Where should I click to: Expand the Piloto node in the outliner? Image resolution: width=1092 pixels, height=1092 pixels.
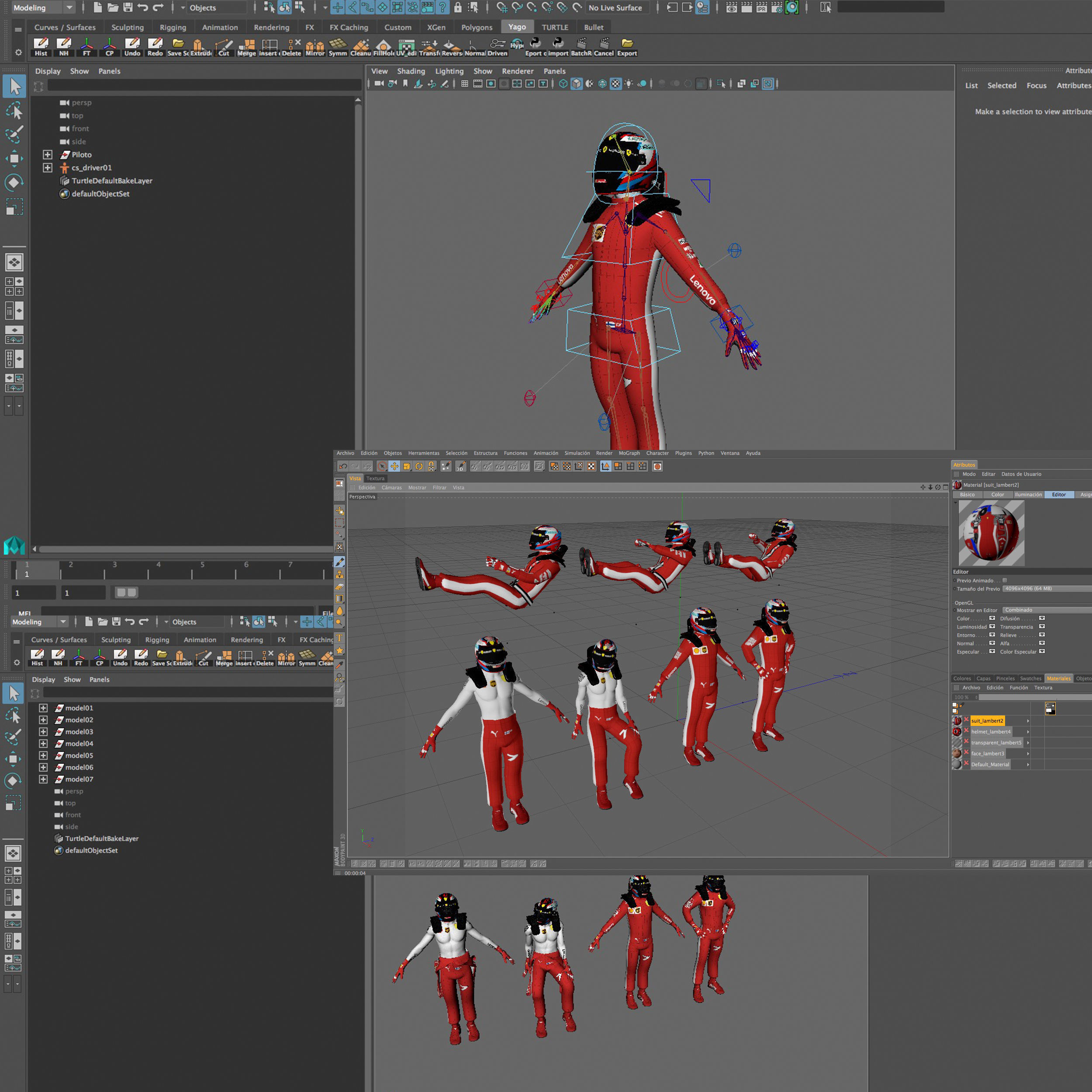pyautogui.click(x=48, y=154)
